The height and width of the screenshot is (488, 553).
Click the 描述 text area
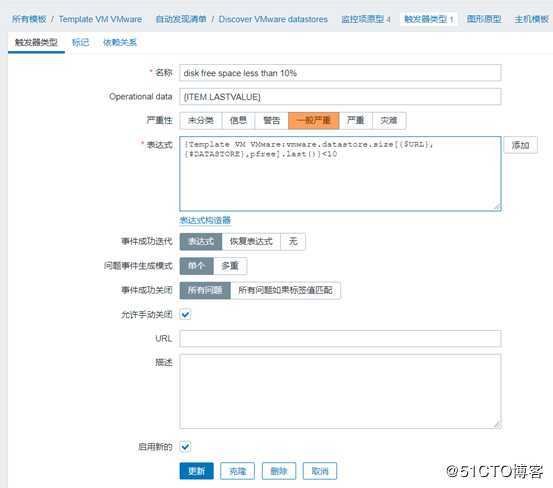coord(340,391)
